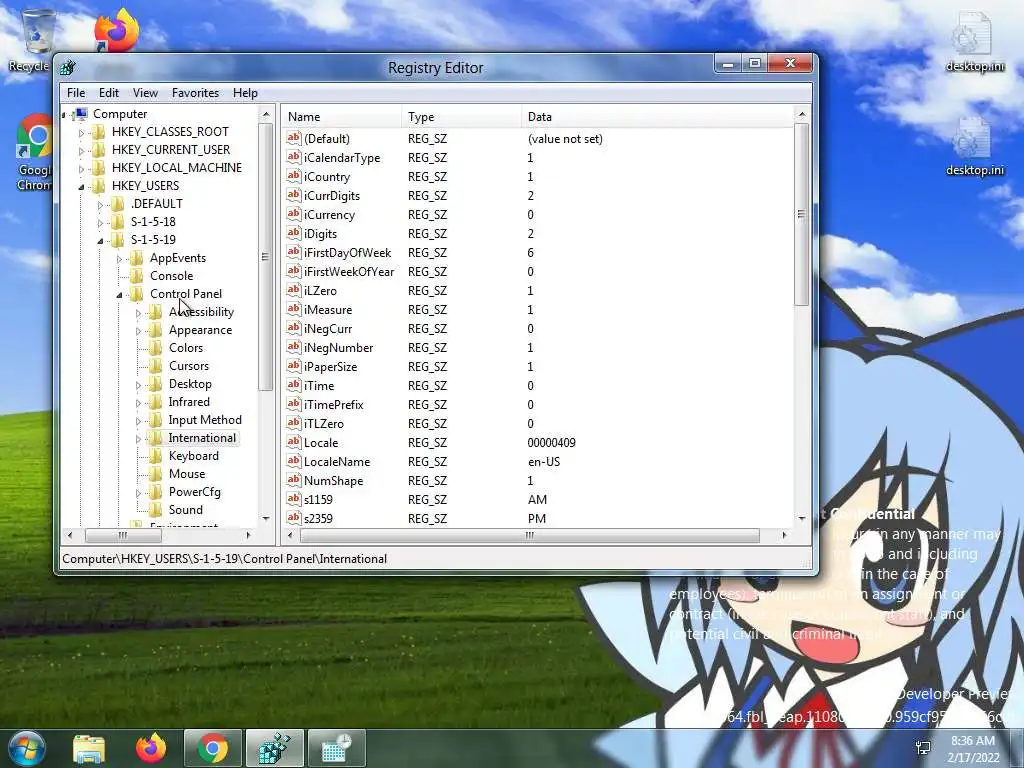Select the Accessibility key
Screen dimensions: 1024x768
pyautogui.click(x=201, y=312)
